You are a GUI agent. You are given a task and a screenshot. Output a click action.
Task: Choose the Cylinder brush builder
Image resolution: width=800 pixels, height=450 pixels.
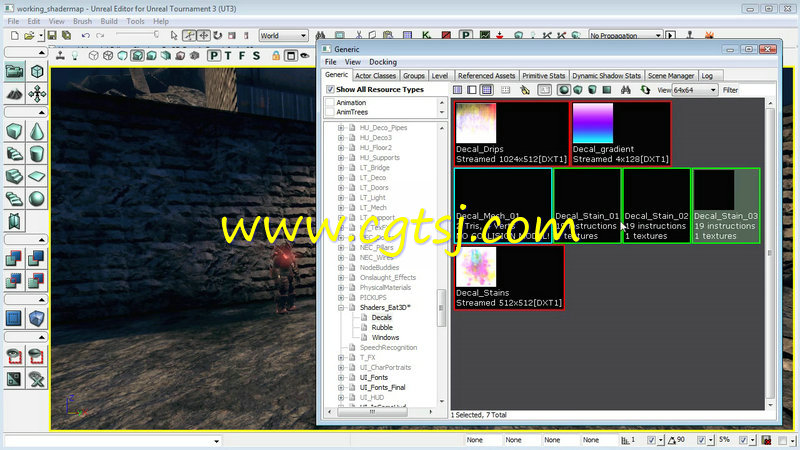click(37, 154)
